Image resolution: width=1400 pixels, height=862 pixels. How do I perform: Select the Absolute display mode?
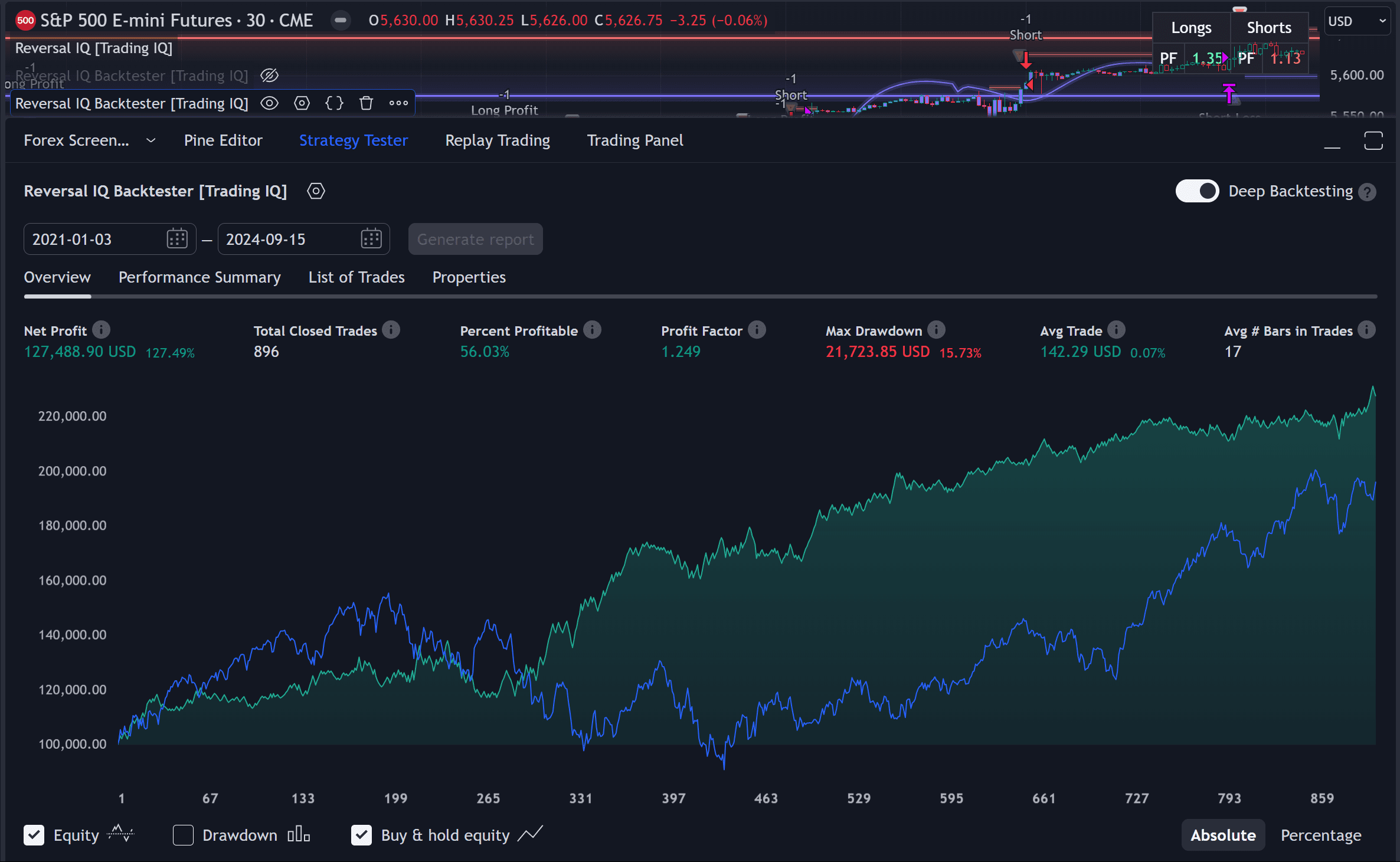pos(1223,835)
